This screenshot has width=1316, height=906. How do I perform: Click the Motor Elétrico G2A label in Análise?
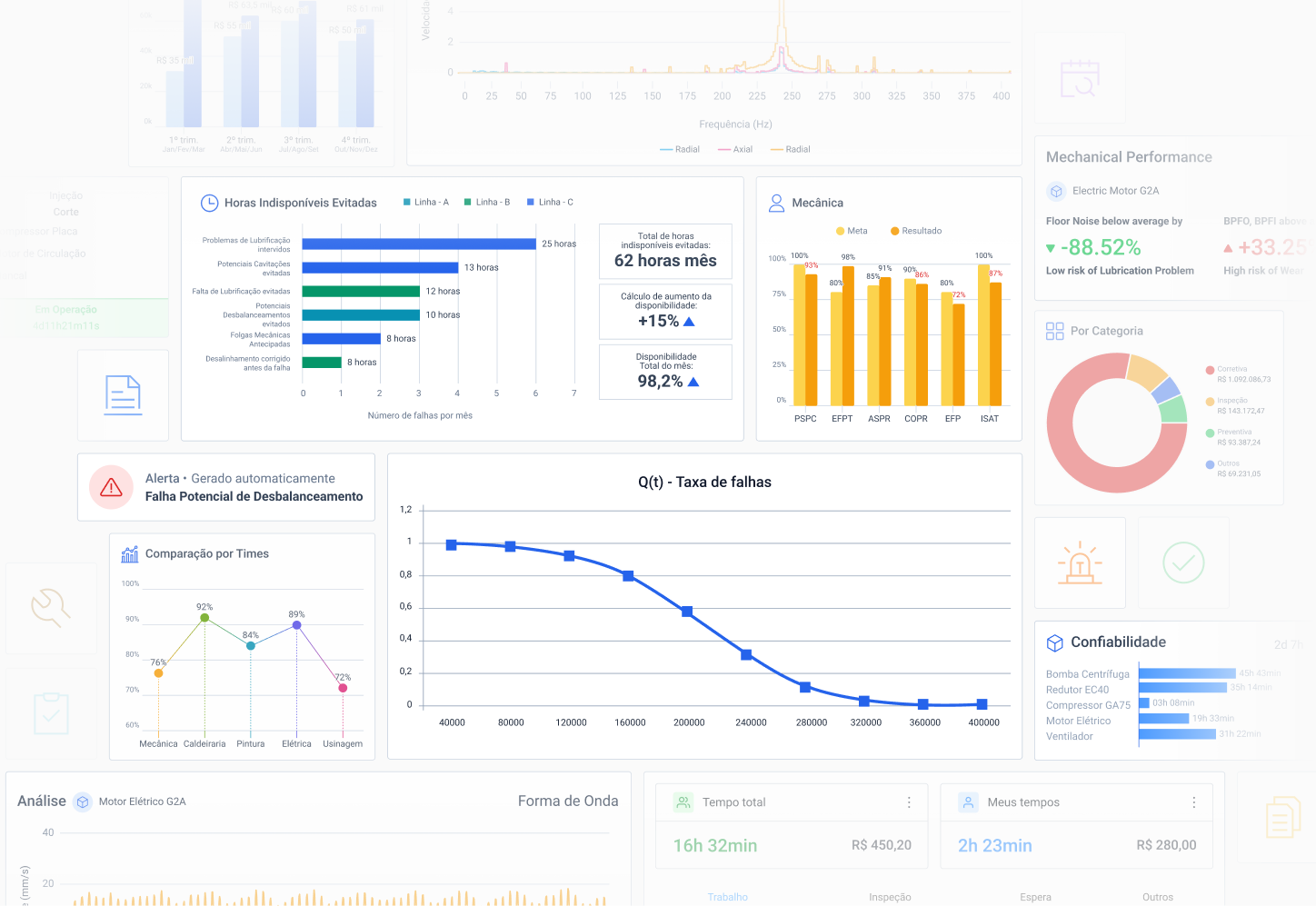pyautogui.click(x=142, y=801)
